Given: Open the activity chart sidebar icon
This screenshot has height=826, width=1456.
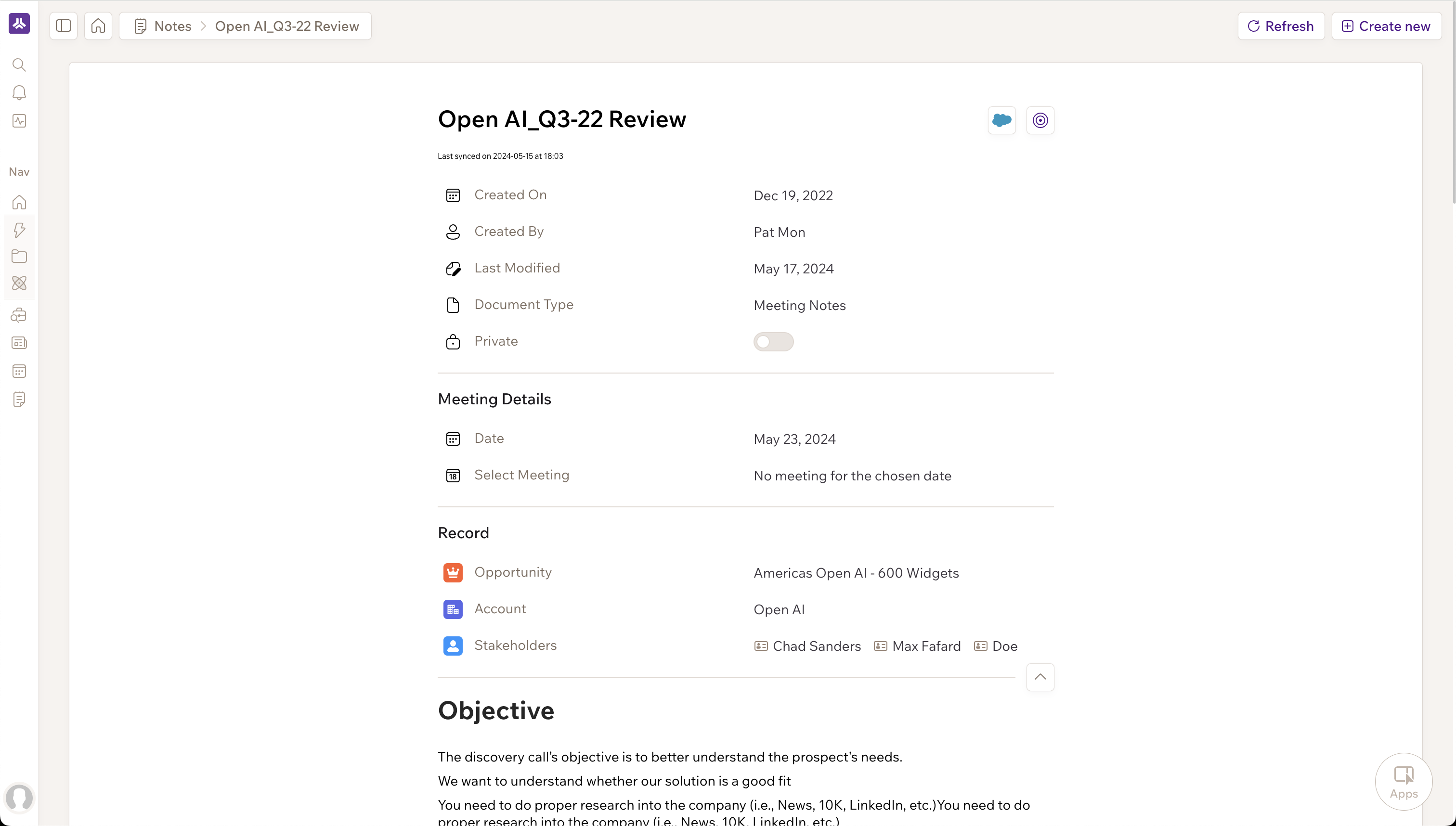Looking at the screenshot, I should point(19,121).
